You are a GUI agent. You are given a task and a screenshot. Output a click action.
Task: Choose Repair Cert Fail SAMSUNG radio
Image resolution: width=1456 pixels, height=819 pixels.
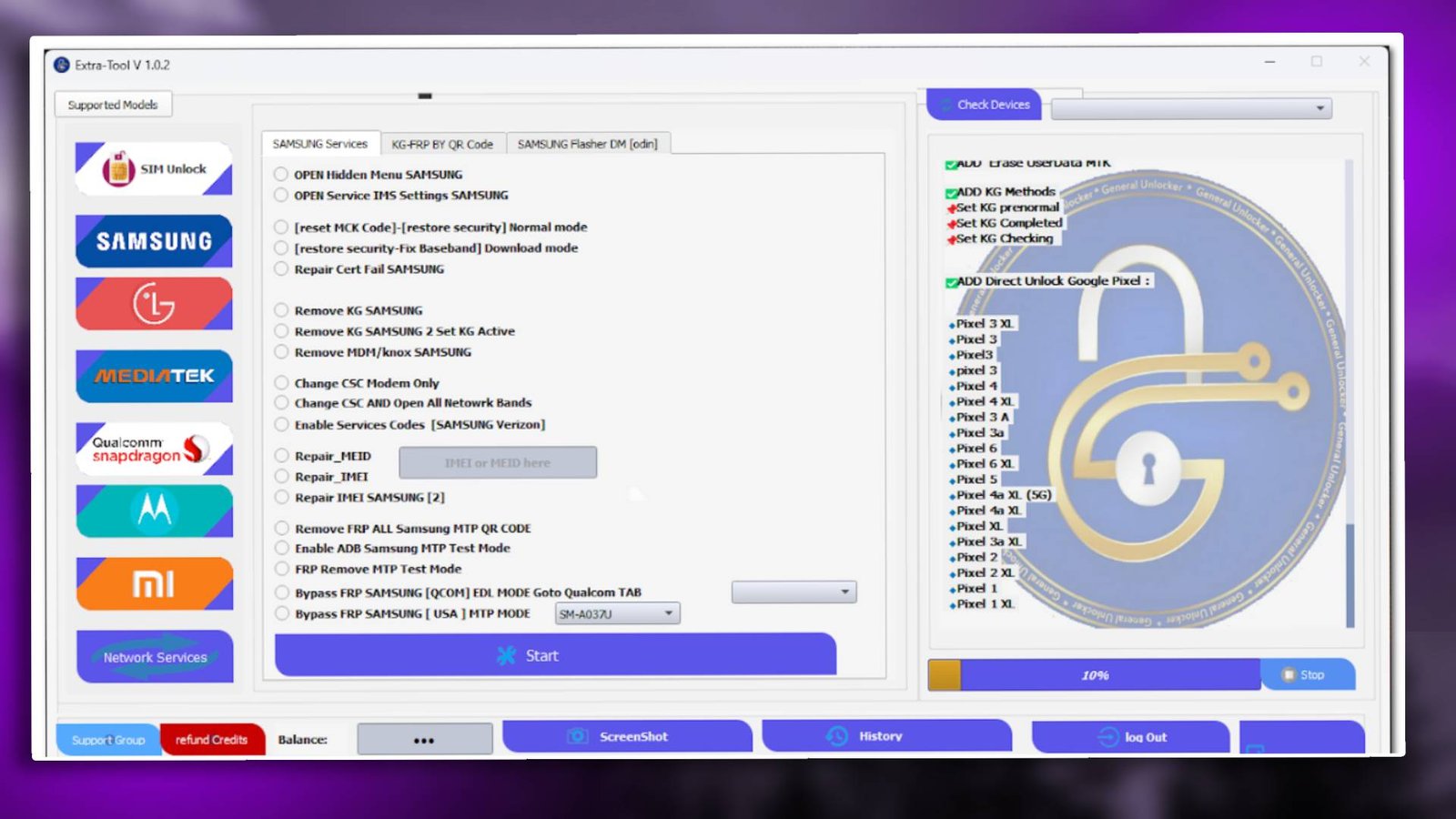pos(282,269)
